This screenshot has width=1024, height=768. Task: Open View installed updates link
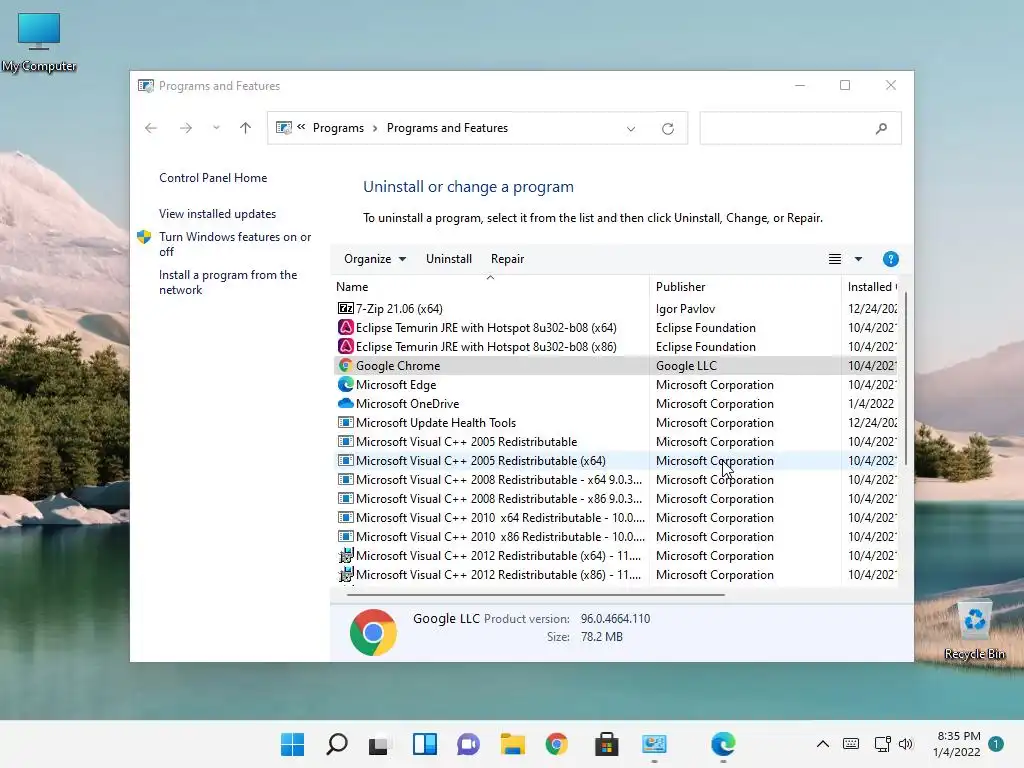217,214
